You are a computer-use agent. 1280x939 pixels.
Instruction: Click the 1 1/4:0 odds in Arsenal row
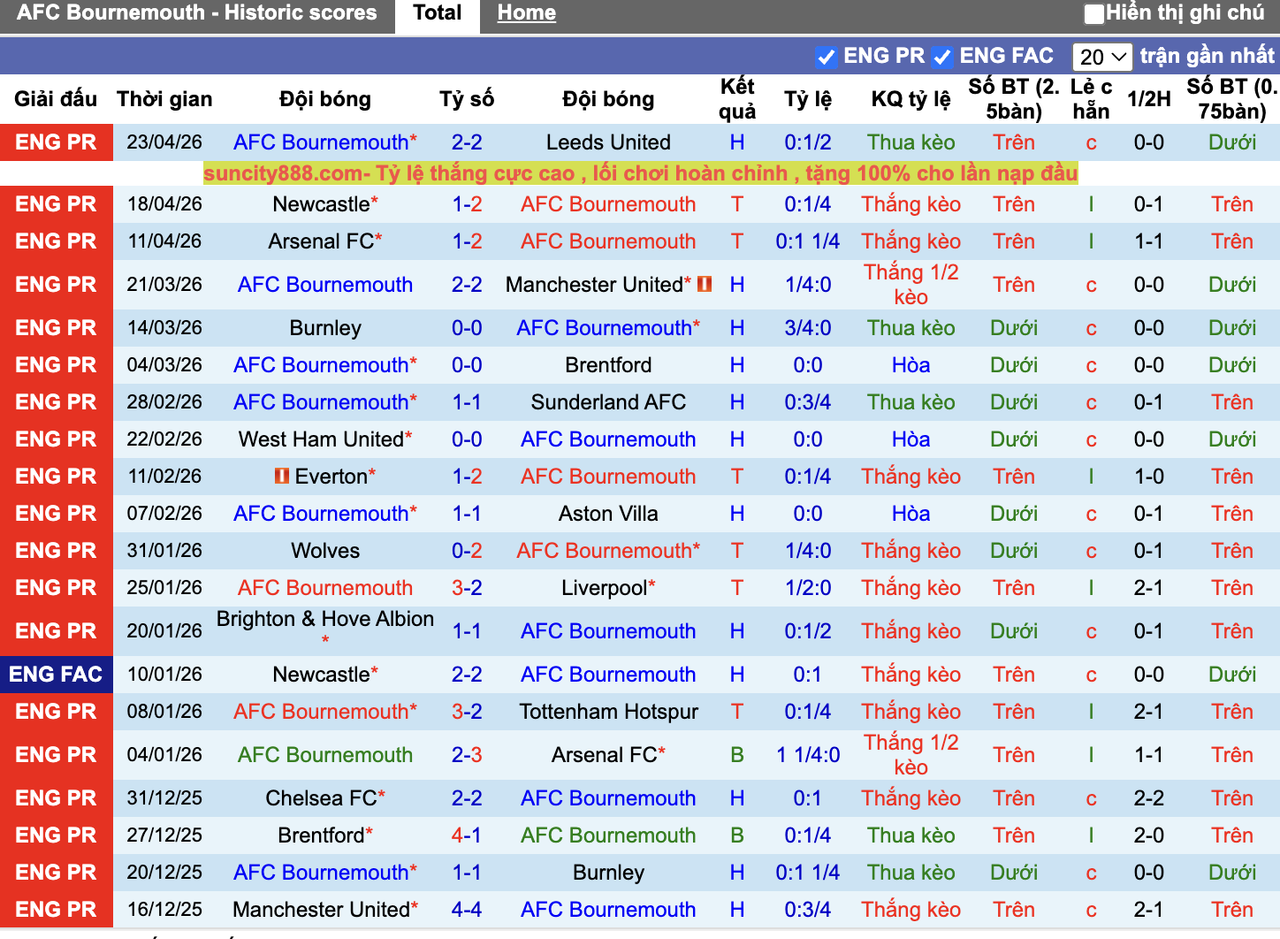click(x=808, y=754)
